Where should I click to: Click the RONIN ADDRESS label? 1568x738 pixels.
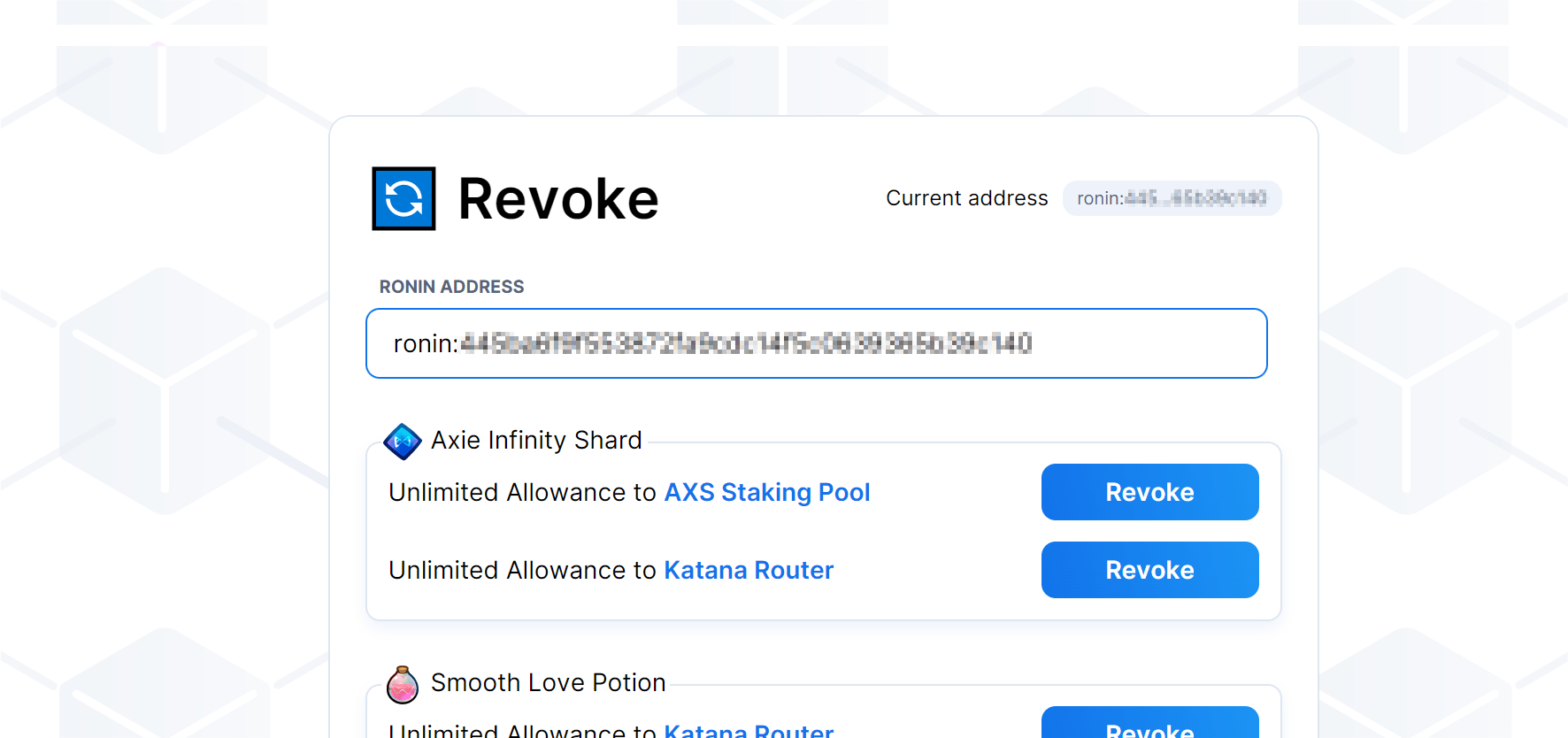pyautogui.click(x=451, y=287)
